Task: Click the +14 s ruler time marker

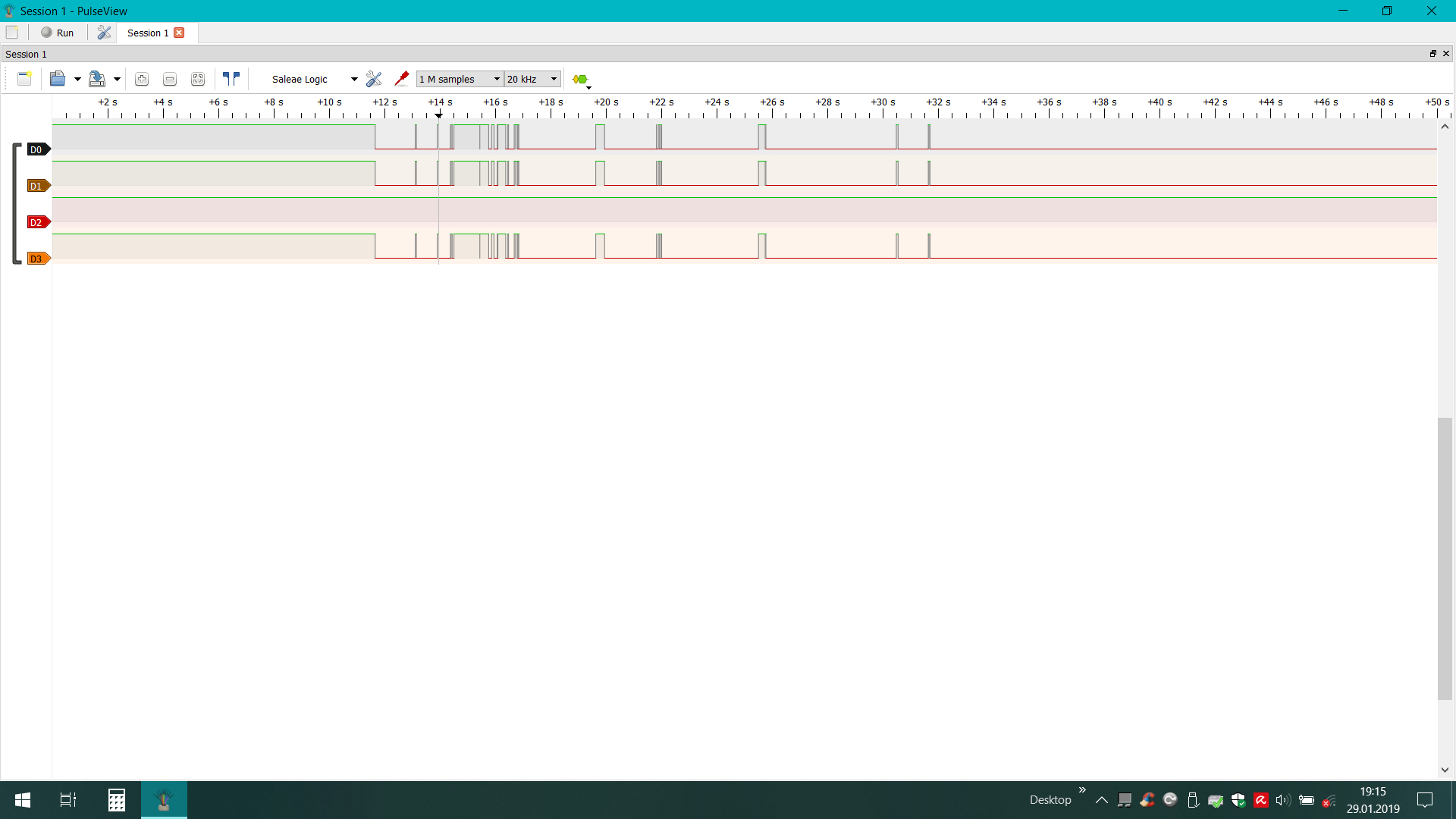Action: click(x=440, y=102)
